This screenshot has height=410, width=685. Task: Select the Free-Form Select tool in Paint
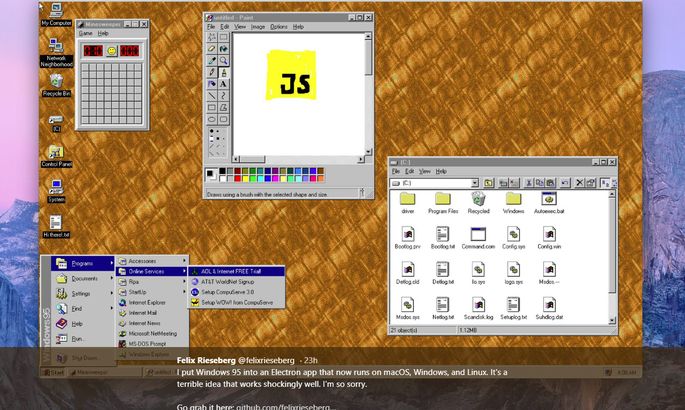[x=212, y=37]
